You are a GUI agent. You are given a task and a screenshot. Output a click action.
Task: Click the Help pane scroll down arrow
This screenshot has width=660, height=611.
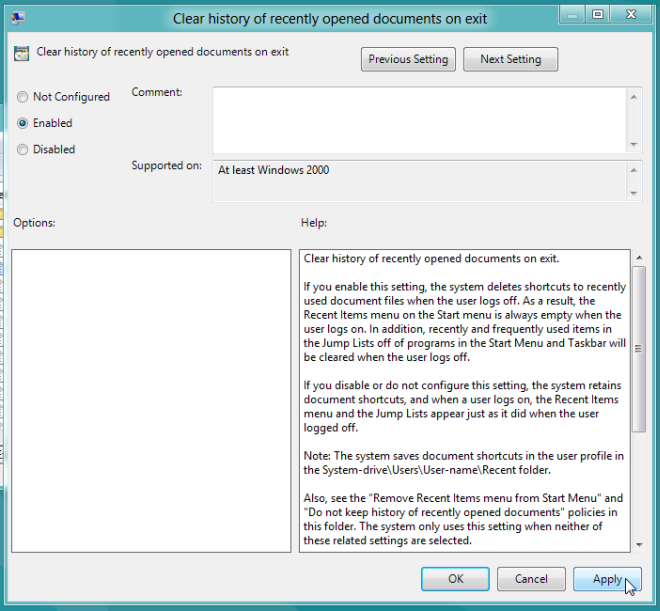click(639, 545)
